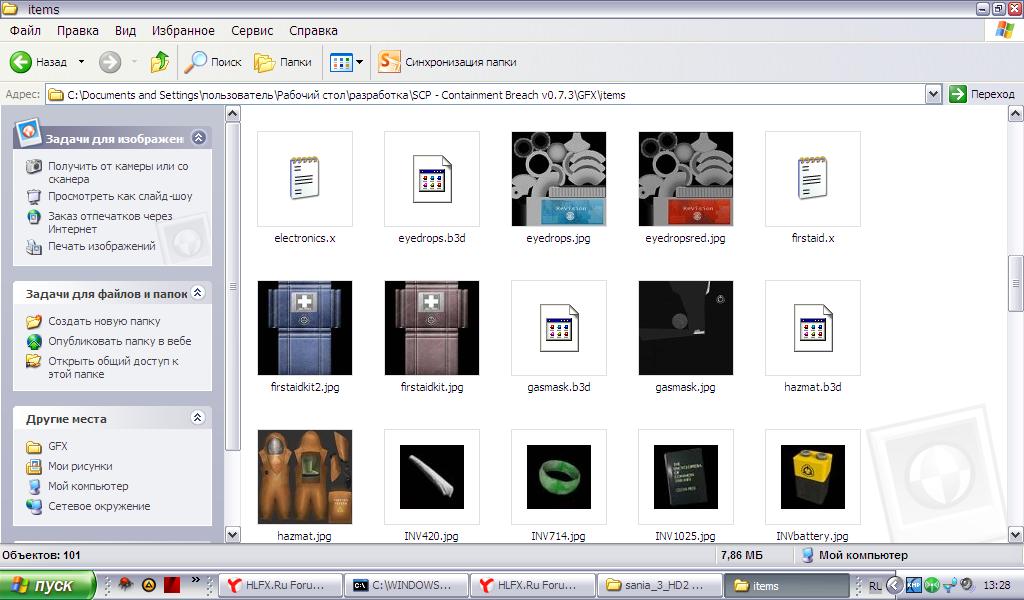Select the INVbattery.jpg thumbnail

click(812, 477)
